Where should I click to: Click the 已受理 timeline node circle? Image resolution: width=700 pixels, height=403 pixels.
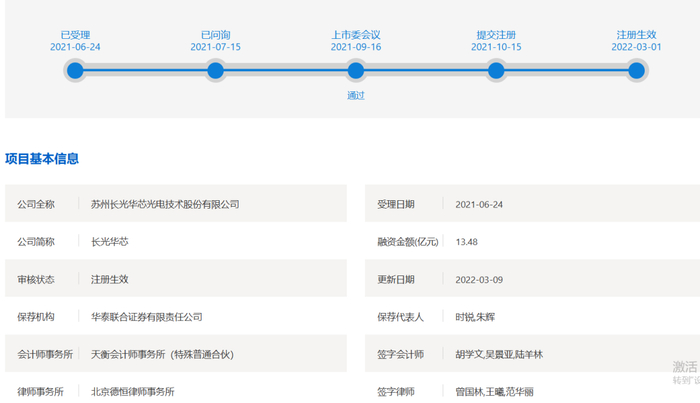pos(75,71)
